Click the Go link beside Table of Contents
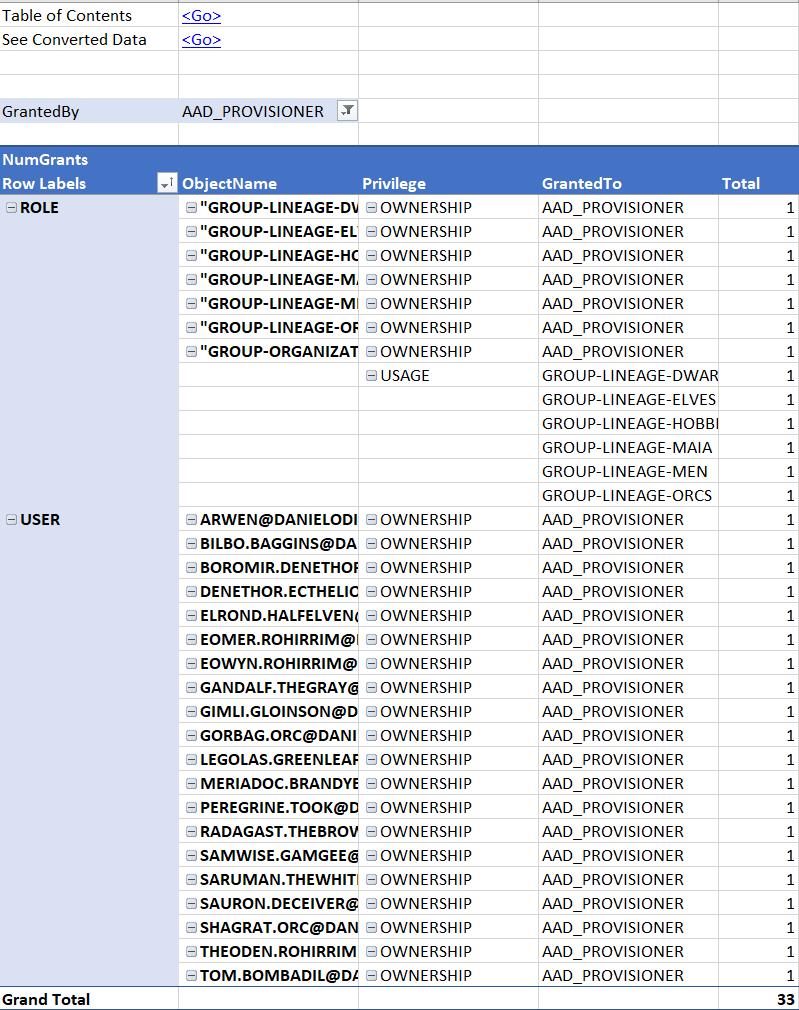 click(x=201, y=16)
